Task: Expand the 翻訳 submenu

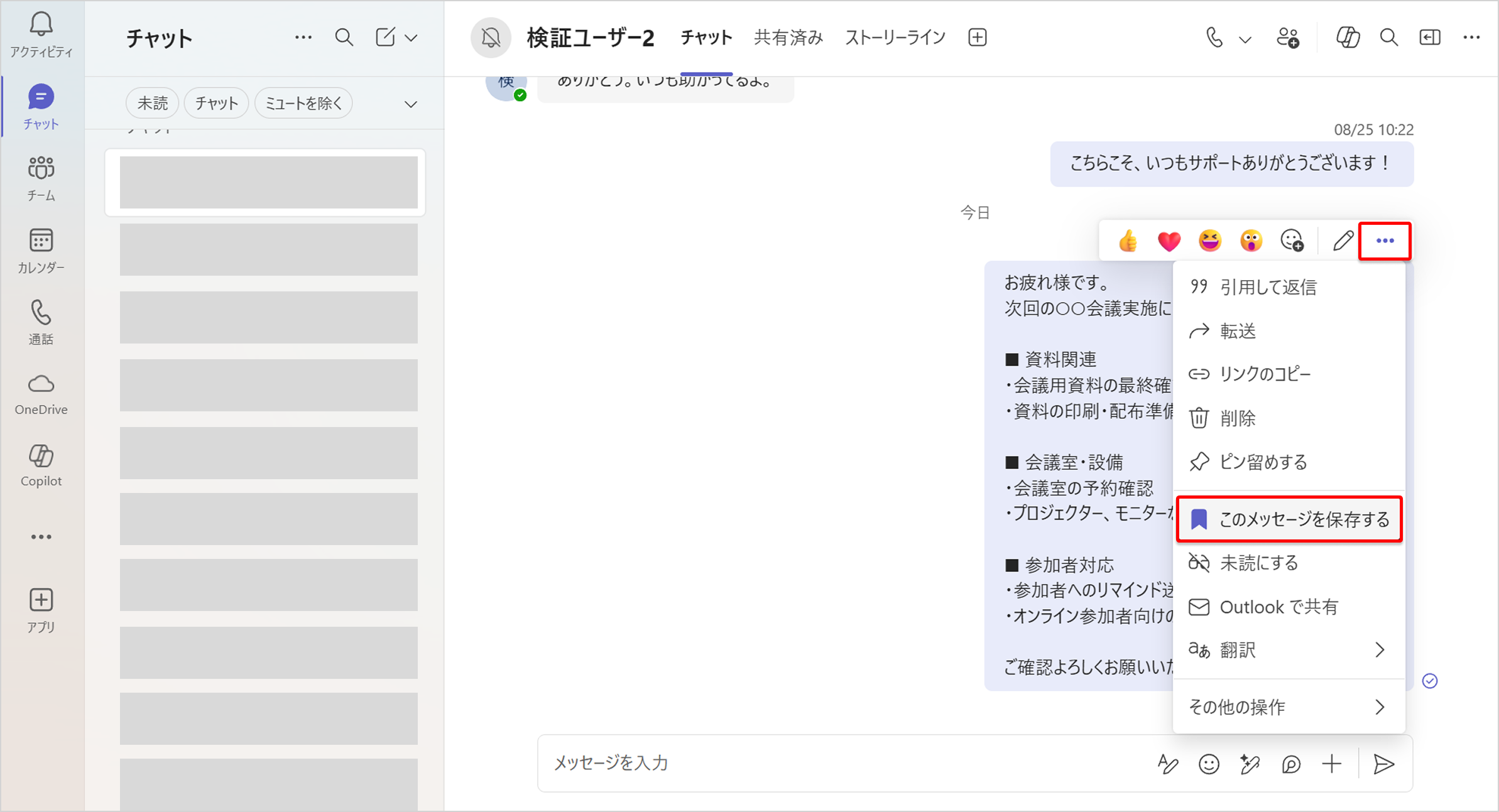Action: (x=1288, y=650)
